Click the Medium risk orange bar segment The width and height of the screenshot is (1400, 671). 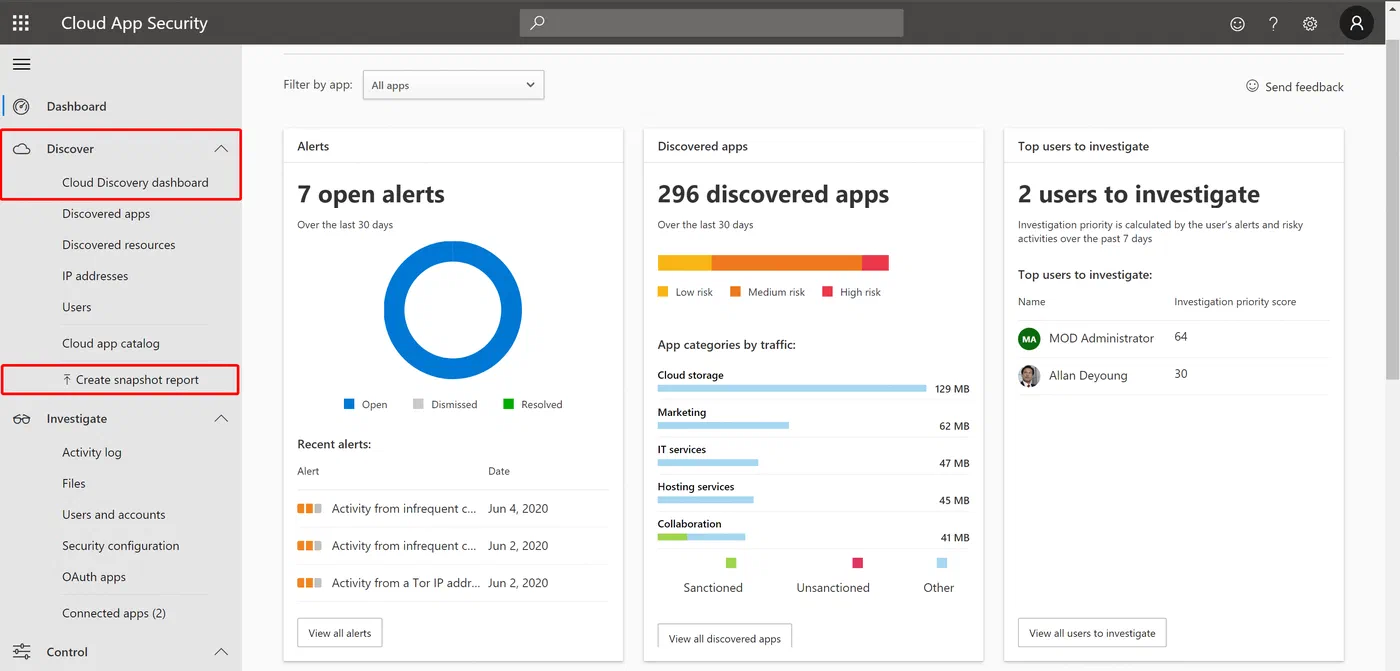(787, 263)
